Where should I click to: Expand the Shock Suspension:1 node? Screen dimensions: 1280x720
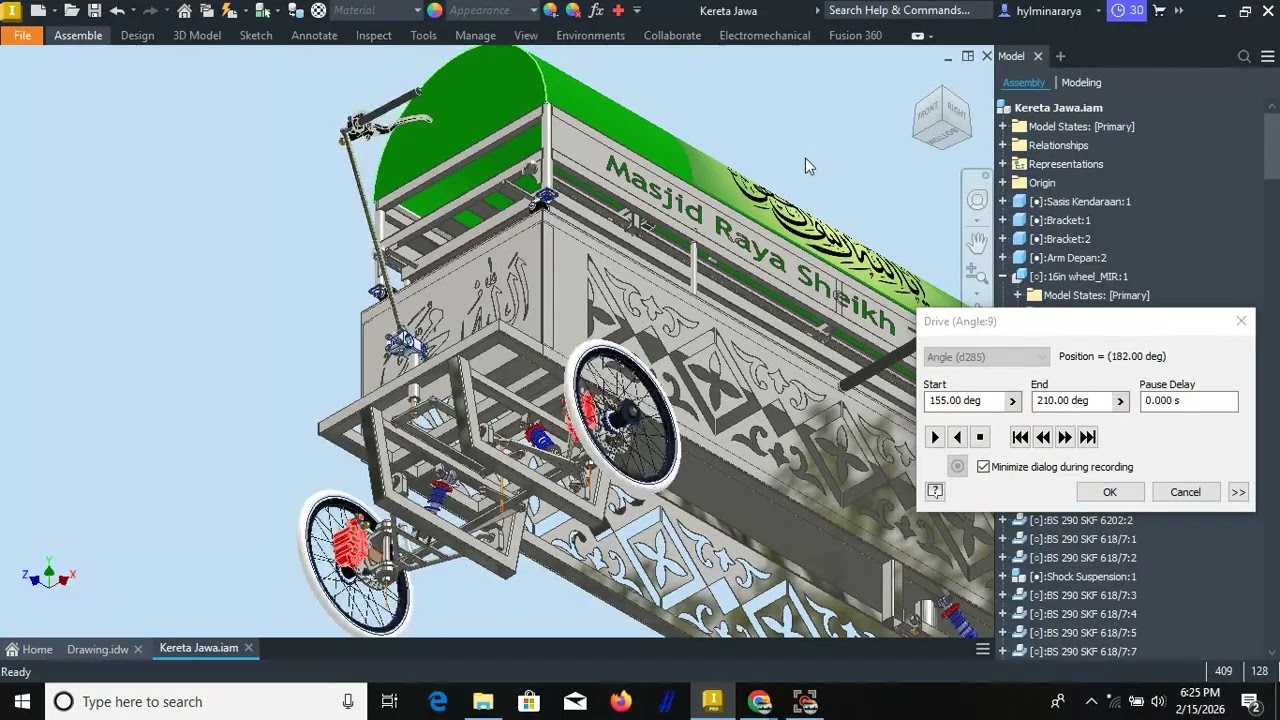click(x=1003, y=577)
